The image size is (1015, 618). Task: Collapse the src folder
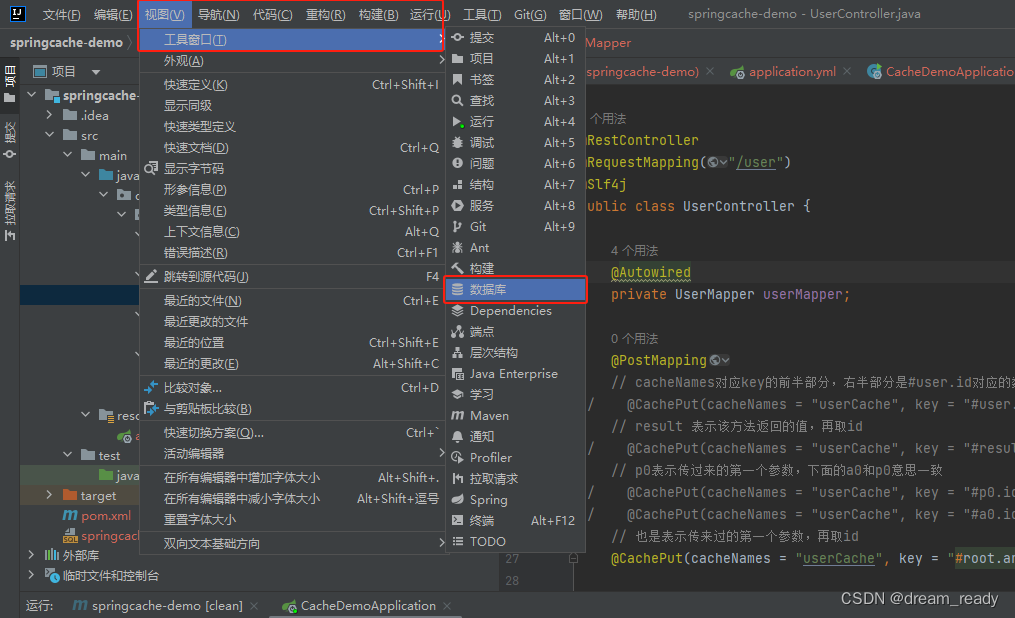click(x=49, y=135)
